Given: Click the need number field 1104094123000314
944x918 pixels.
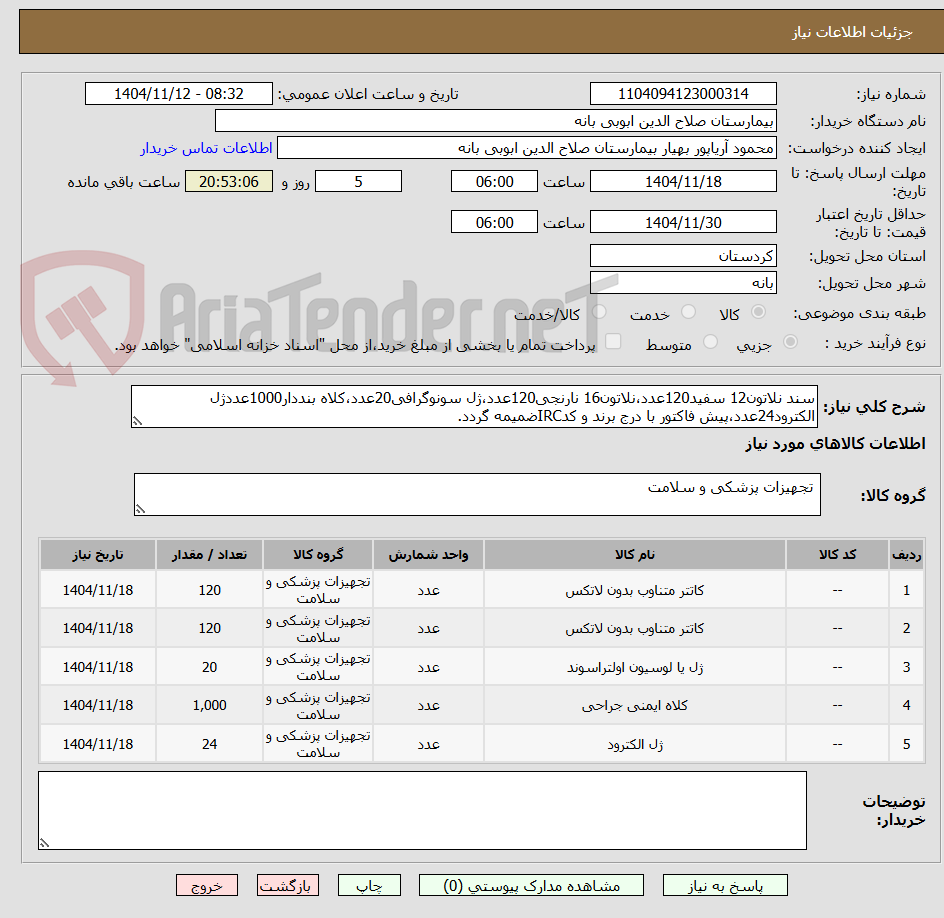Looking at the screenshot, I should pyautogui.click(x=683, y=94).
